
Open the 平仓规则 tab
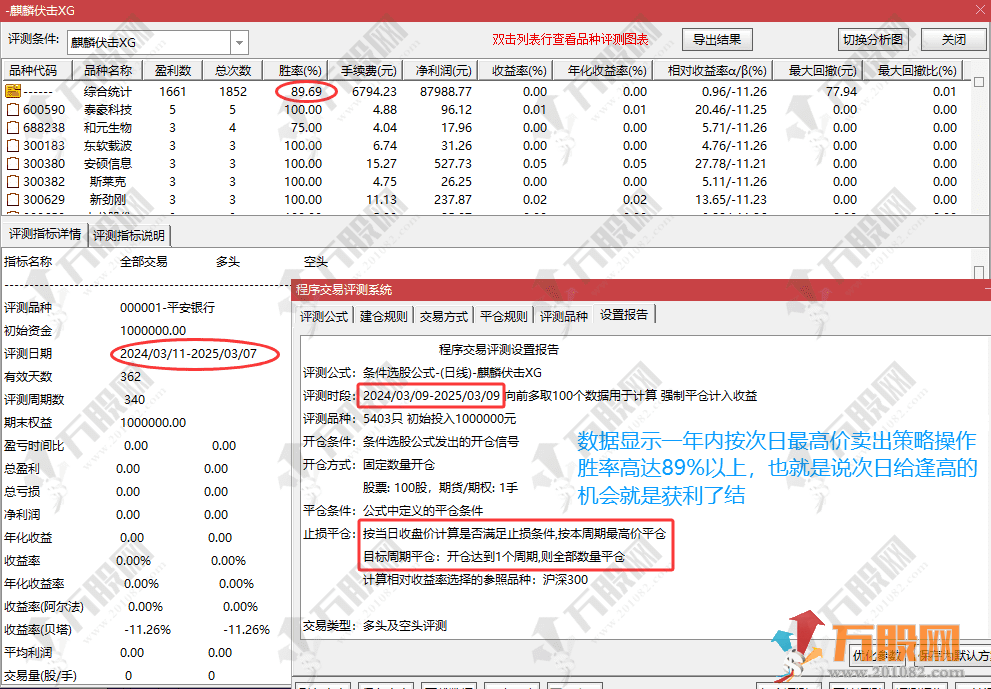coord(502,316)
